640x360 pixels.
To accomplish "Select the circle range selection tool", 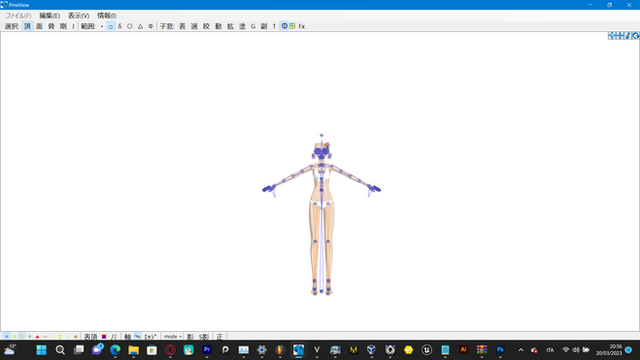I will point(130,26).
